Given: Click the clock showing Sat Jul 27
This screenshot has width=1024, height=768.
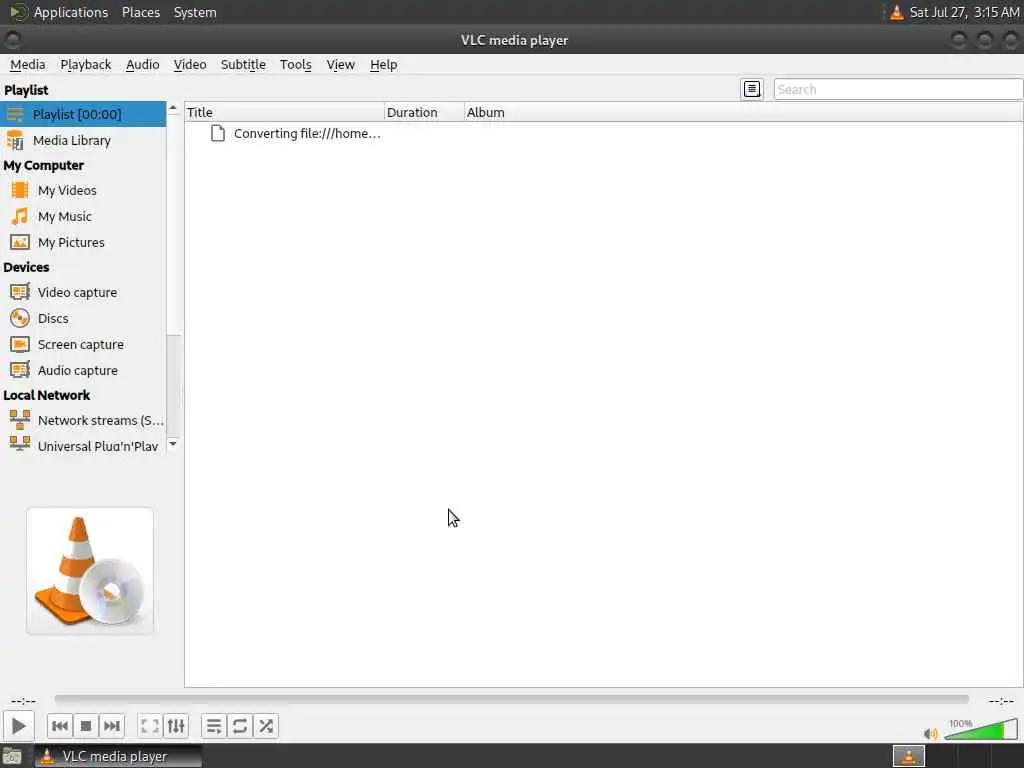Looking at the screenshot, I should click(964, 12).
